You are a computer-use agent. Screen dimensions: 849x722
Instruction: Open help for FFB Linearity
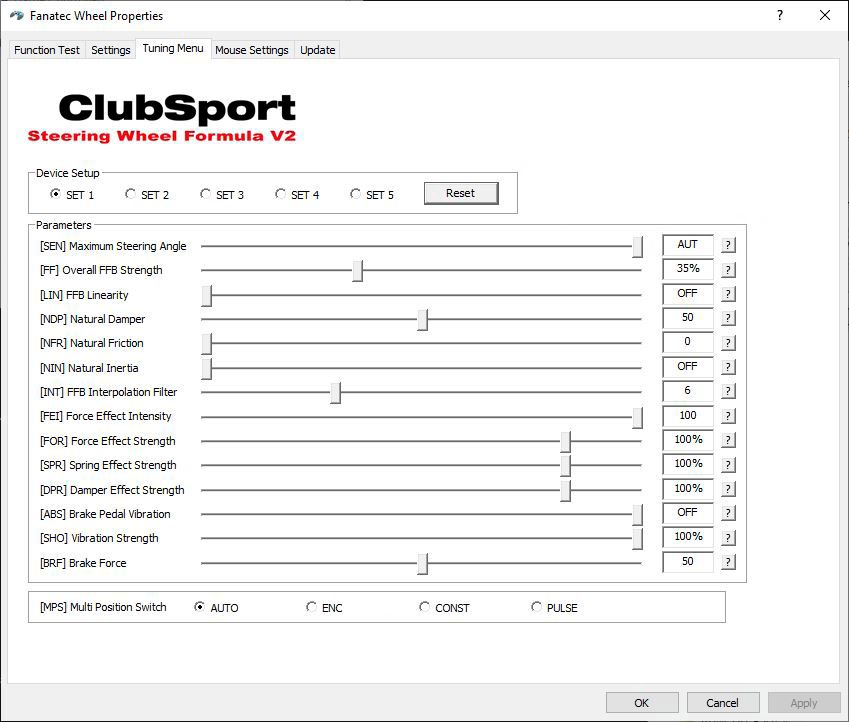(728, 294)
